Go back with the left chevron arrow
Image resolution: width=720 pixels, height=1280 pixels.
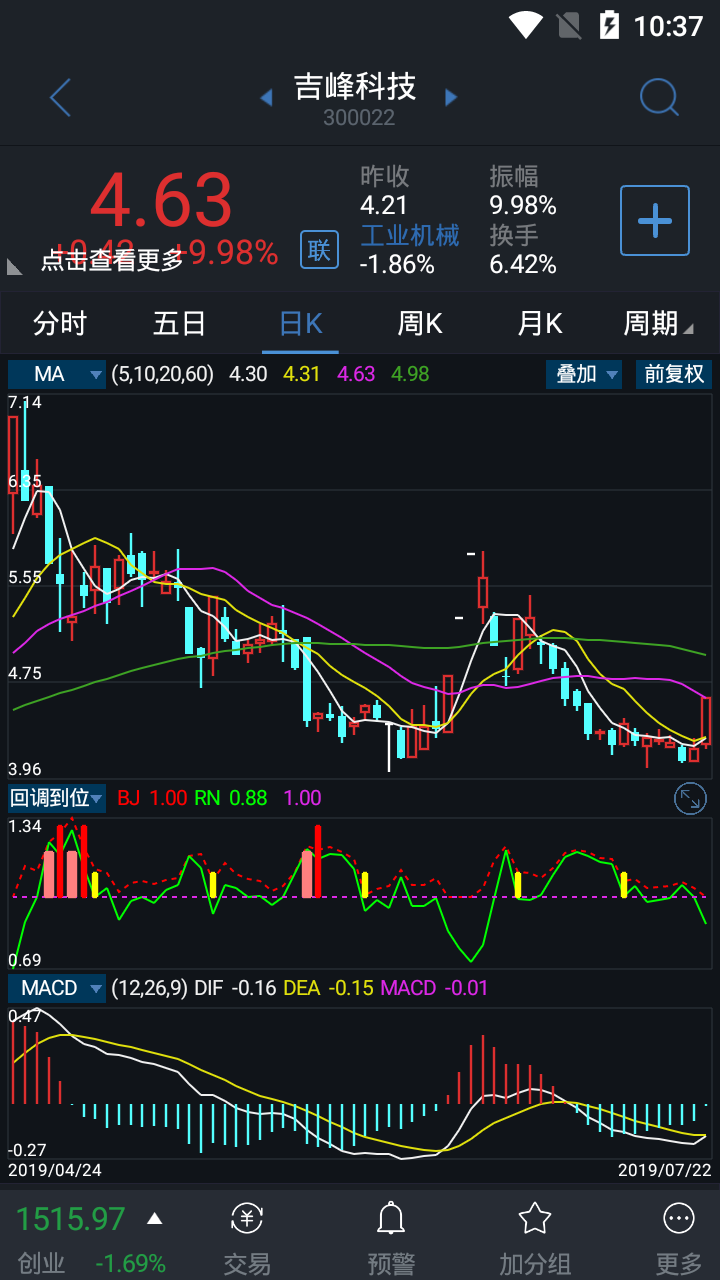click(x=61, y=98)
